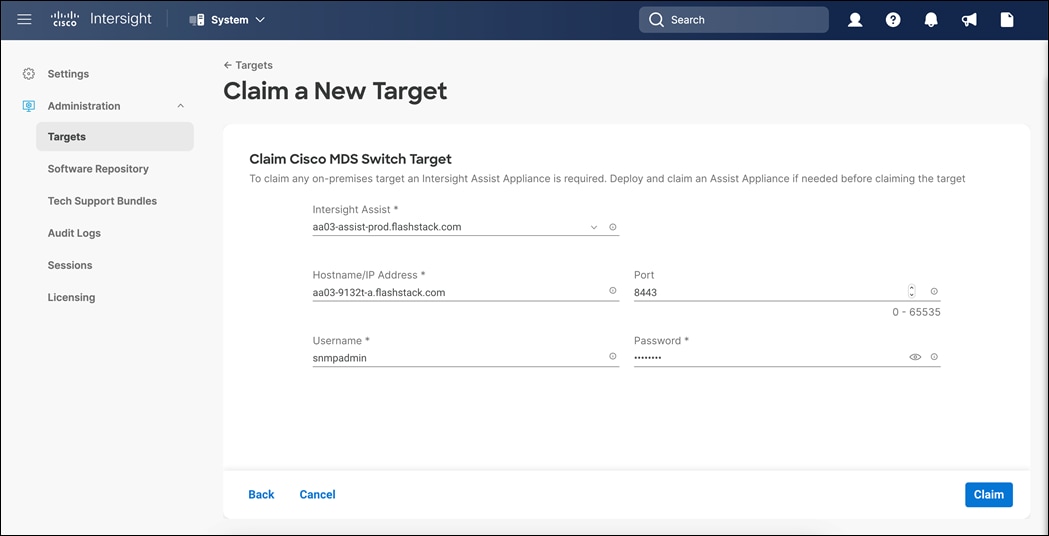Increment the Port number stepper
This screenshot has width=1049, height=536.
pos(911,288)
